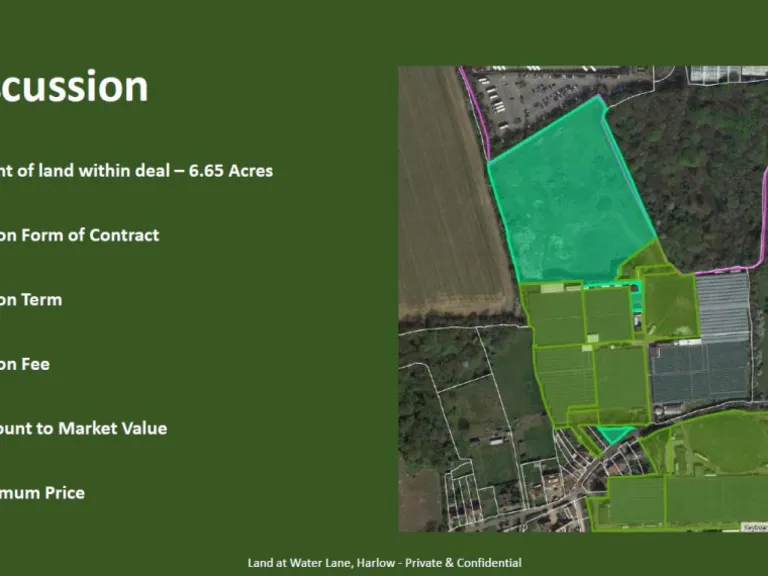Select the slide title heading text

[x=74, y=87]
